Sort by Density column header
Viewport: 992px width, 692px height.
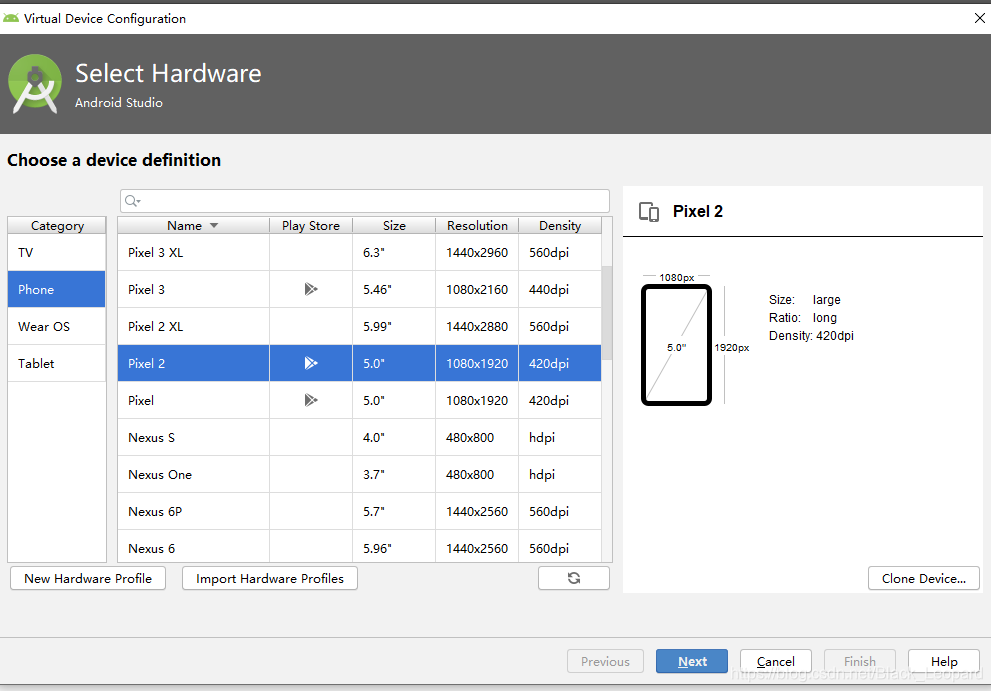pos(560,226)
